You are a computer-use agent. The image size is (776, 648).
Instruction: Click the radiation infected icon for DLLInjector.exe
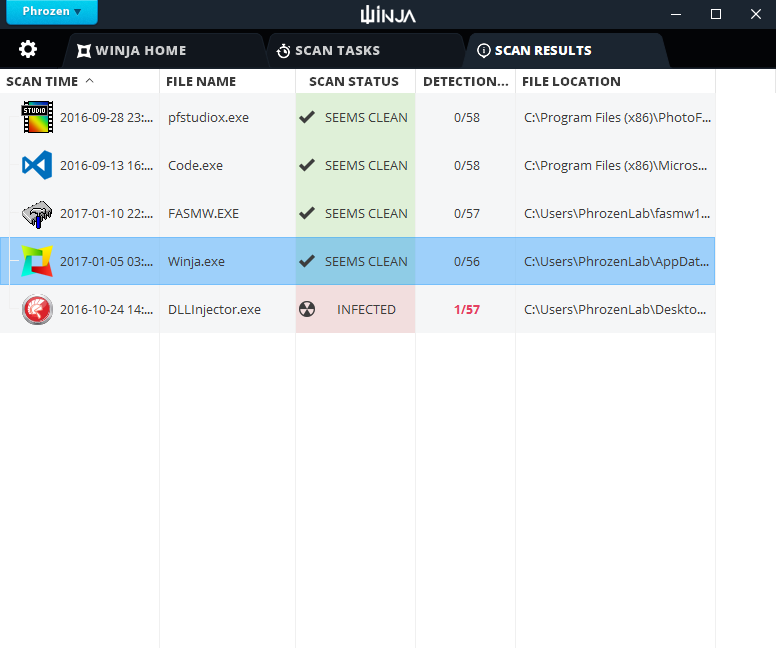[x=307, y=309]
